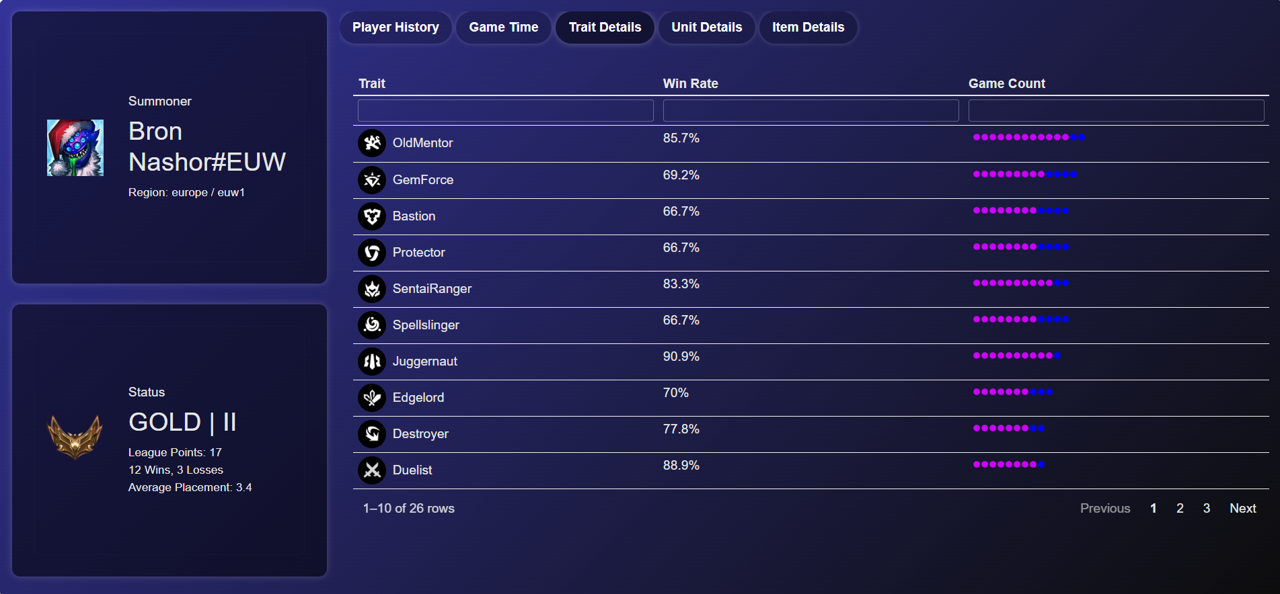
Task: Switch to the Item Details tab
Action: (x=808, y=27)
